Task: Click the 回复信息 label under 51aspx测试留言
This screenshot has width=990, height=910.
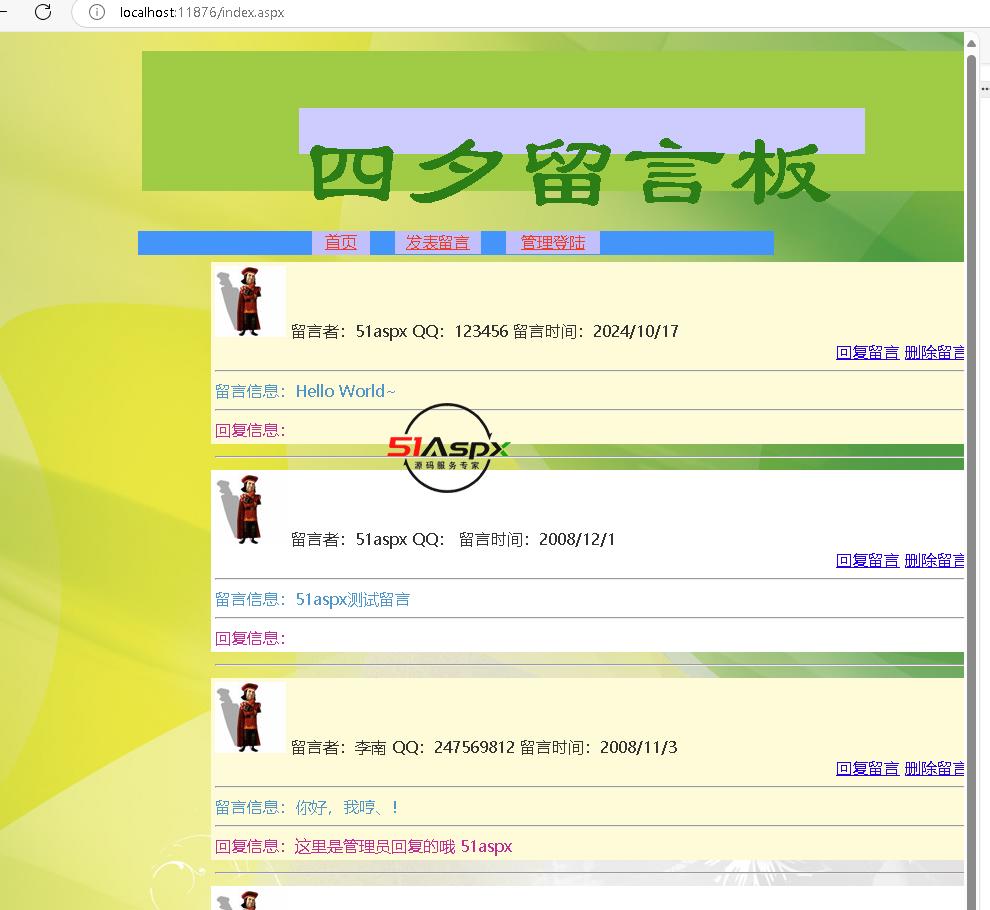Action: tap(251, 638)
